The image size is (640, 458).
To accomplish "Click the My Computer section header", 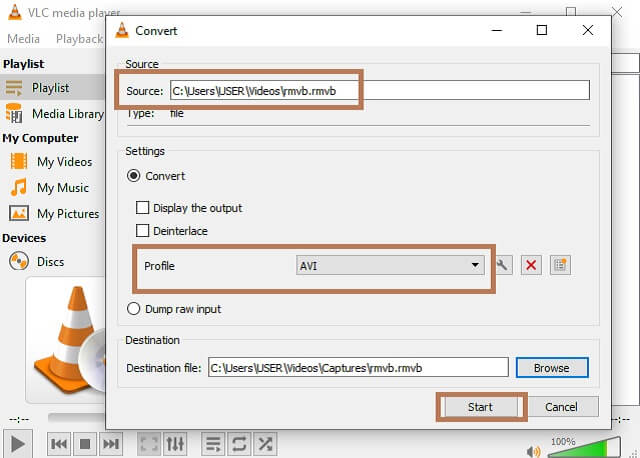I will click(40, 138).
